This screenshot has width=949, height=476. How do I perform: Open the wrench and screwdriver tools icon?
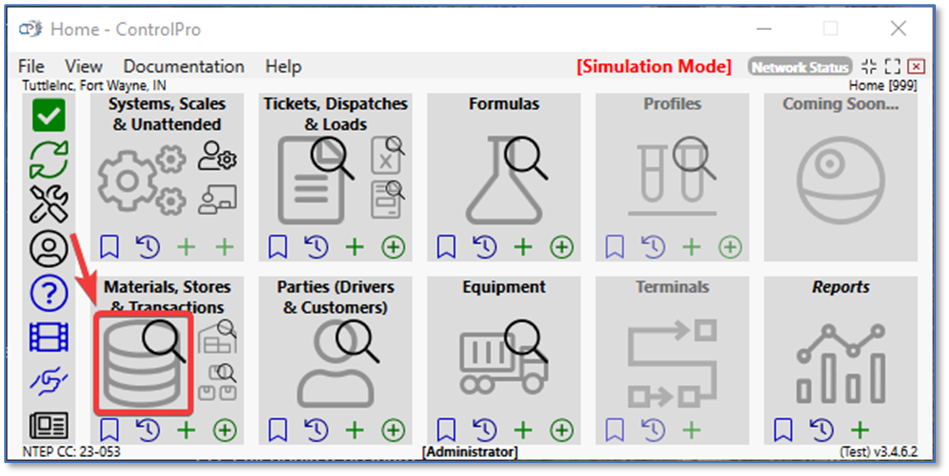pos(48,203)
